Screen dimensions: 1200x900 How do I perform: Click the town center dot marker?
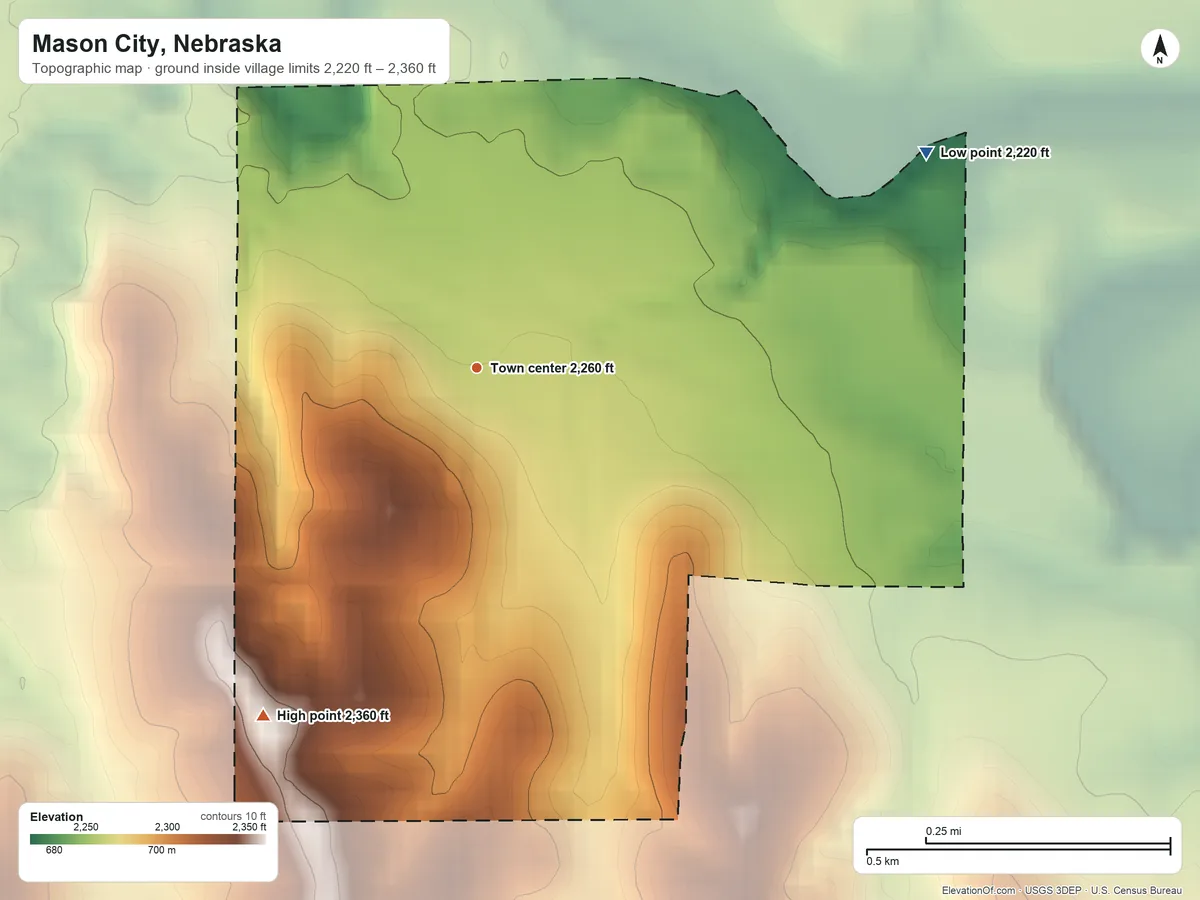(x=477, y=368)
